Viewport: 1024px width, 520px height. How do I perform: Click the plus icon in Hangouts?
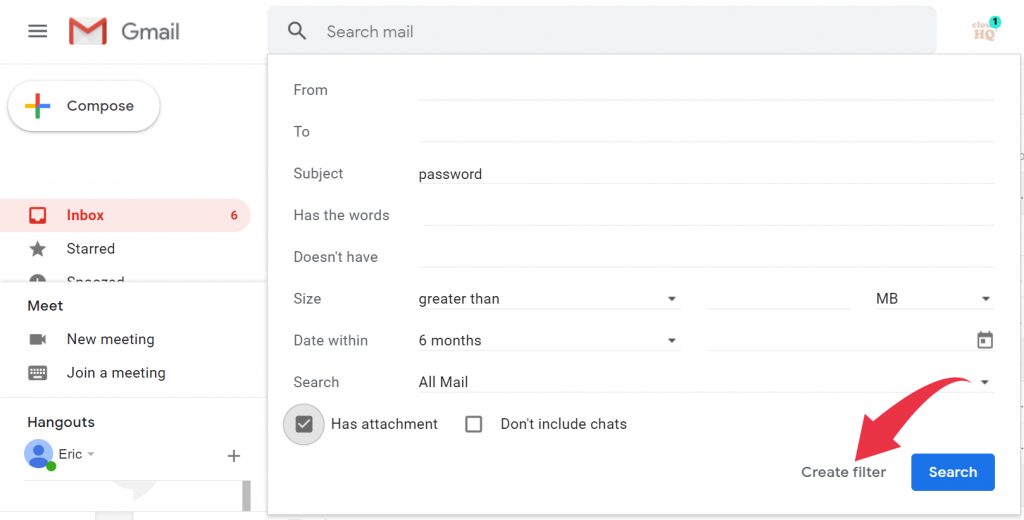pyautogui.click(x=234, y=456)
